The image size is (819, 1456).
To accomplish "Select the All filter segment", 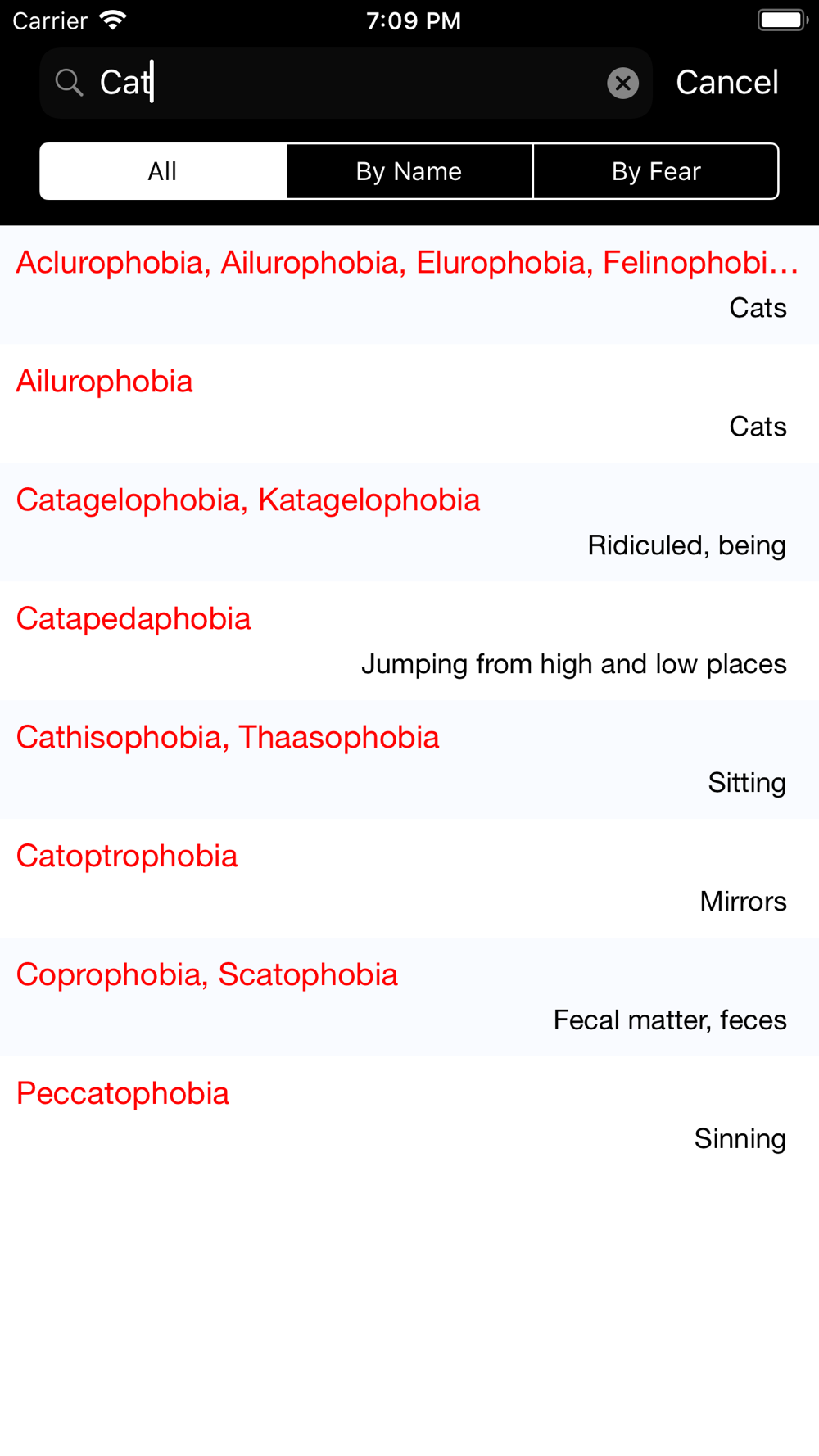I will point(163,171).
